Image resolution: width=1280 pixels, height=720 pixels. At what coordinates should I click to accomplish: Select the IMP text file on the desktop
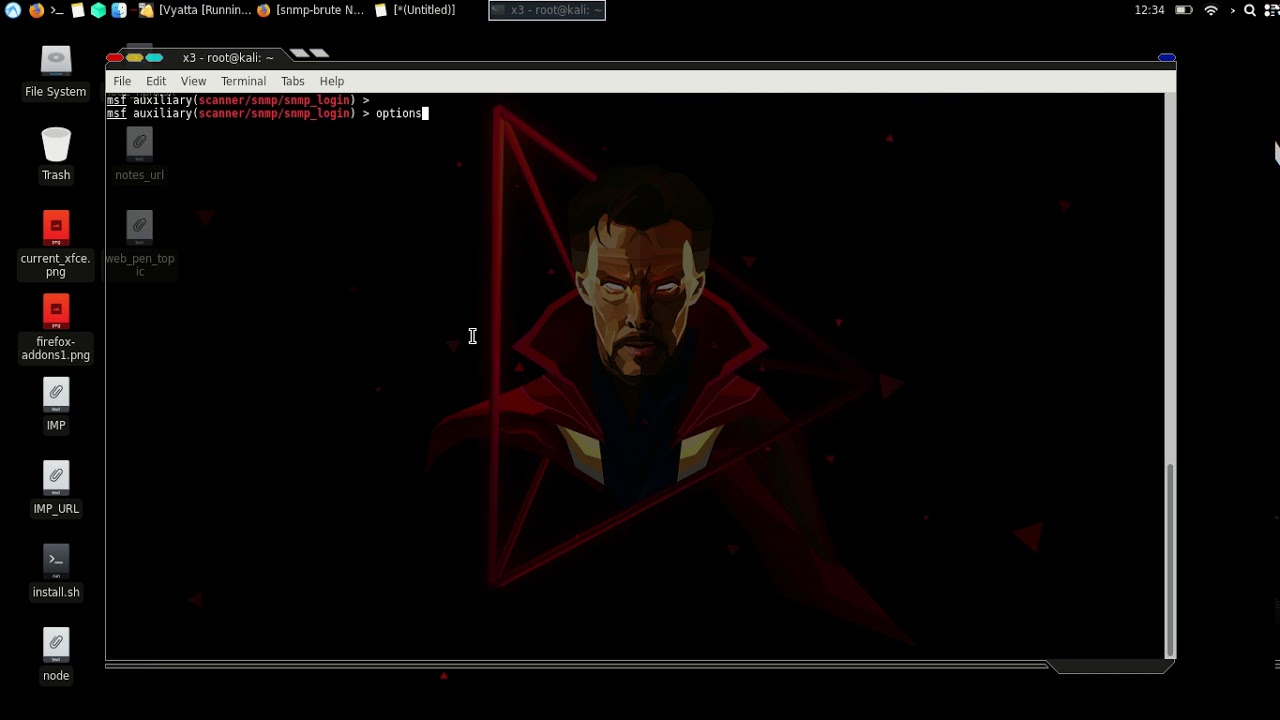click(56, 405)
